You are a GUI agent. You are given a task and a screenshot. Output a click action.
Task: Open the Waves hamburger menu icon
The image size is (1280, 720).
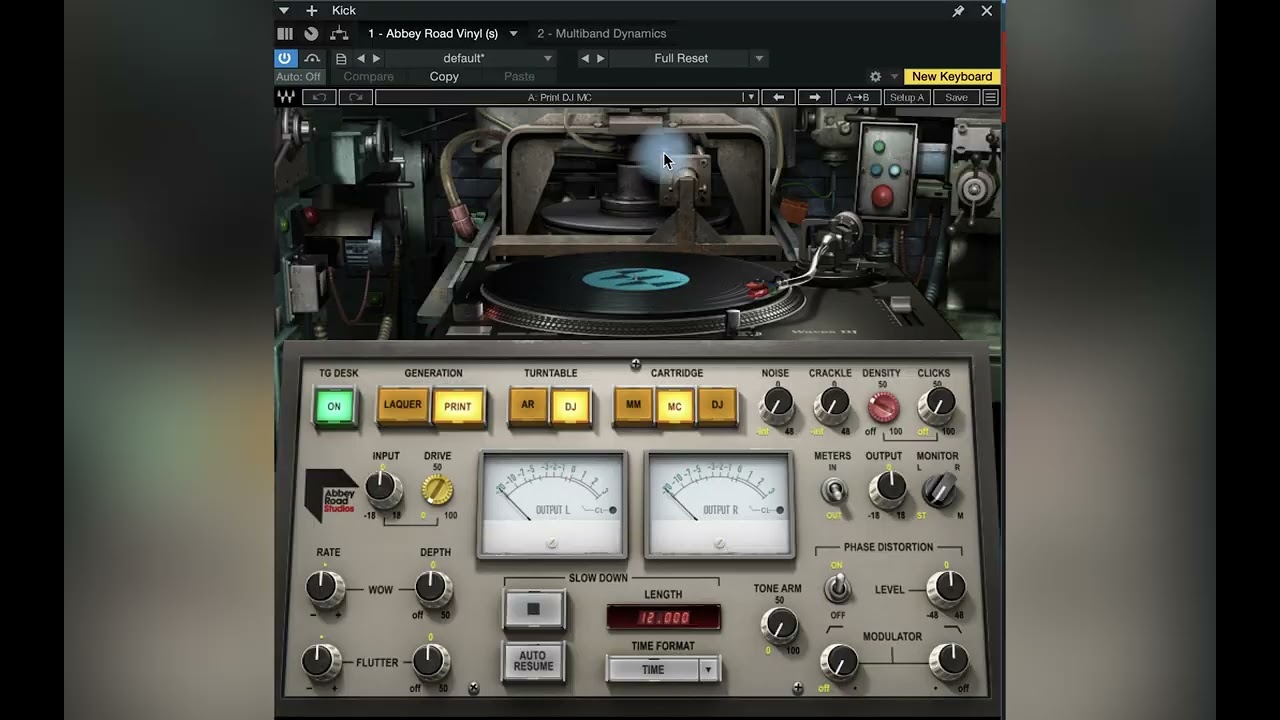coord(990,97)
